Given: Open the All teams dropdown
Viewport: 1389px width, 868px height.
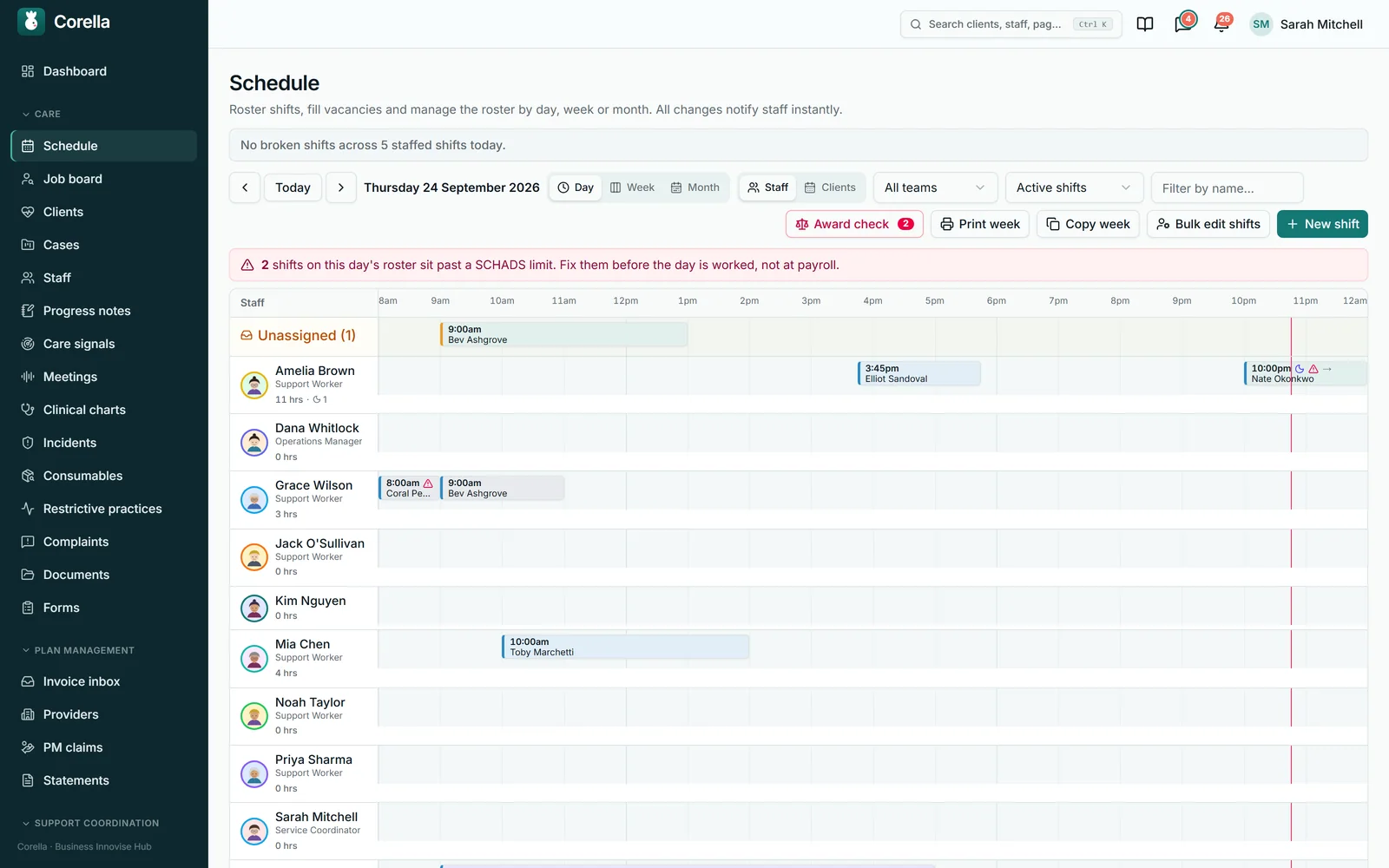Looking at the screenshot, I should [935, 187].
